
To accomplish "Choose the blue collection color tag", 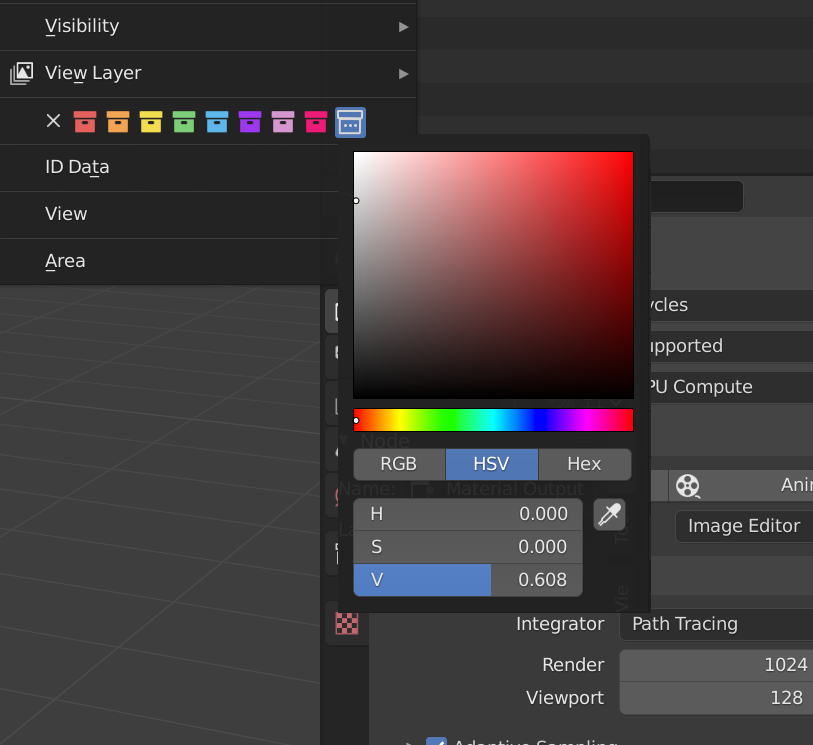I will [217, 122].
